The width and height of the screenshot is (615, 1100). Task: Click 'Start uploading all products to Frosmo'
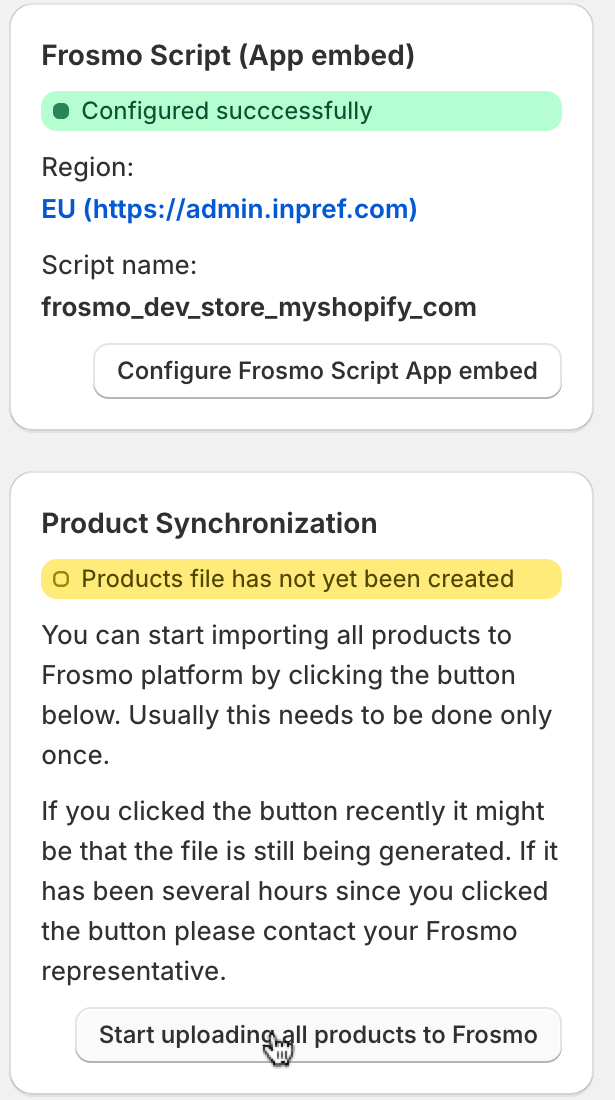pos(318,1035)
